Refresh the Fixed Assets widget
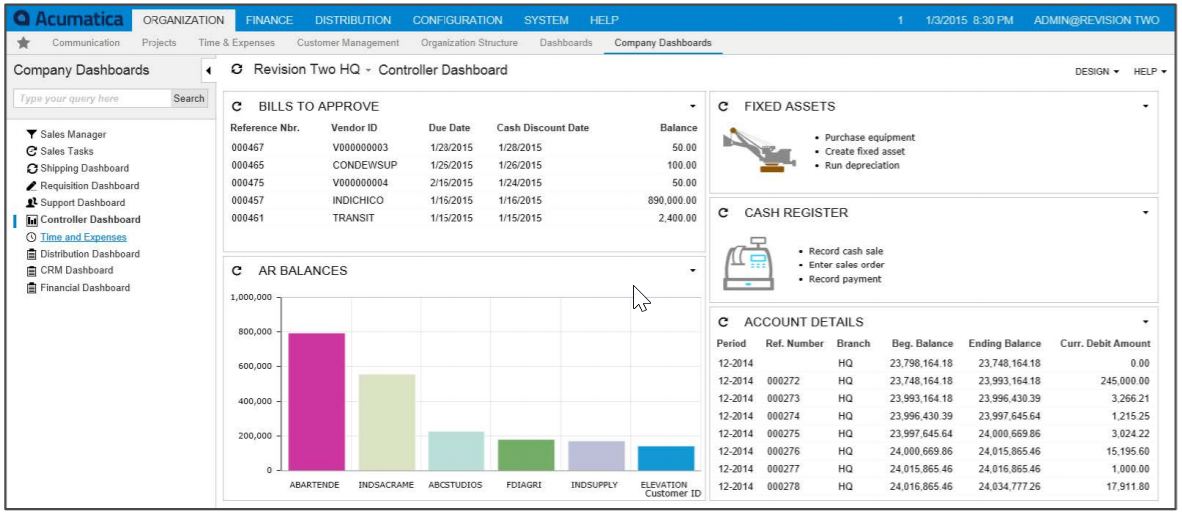The image size is (1182, 514). point(723,107)
